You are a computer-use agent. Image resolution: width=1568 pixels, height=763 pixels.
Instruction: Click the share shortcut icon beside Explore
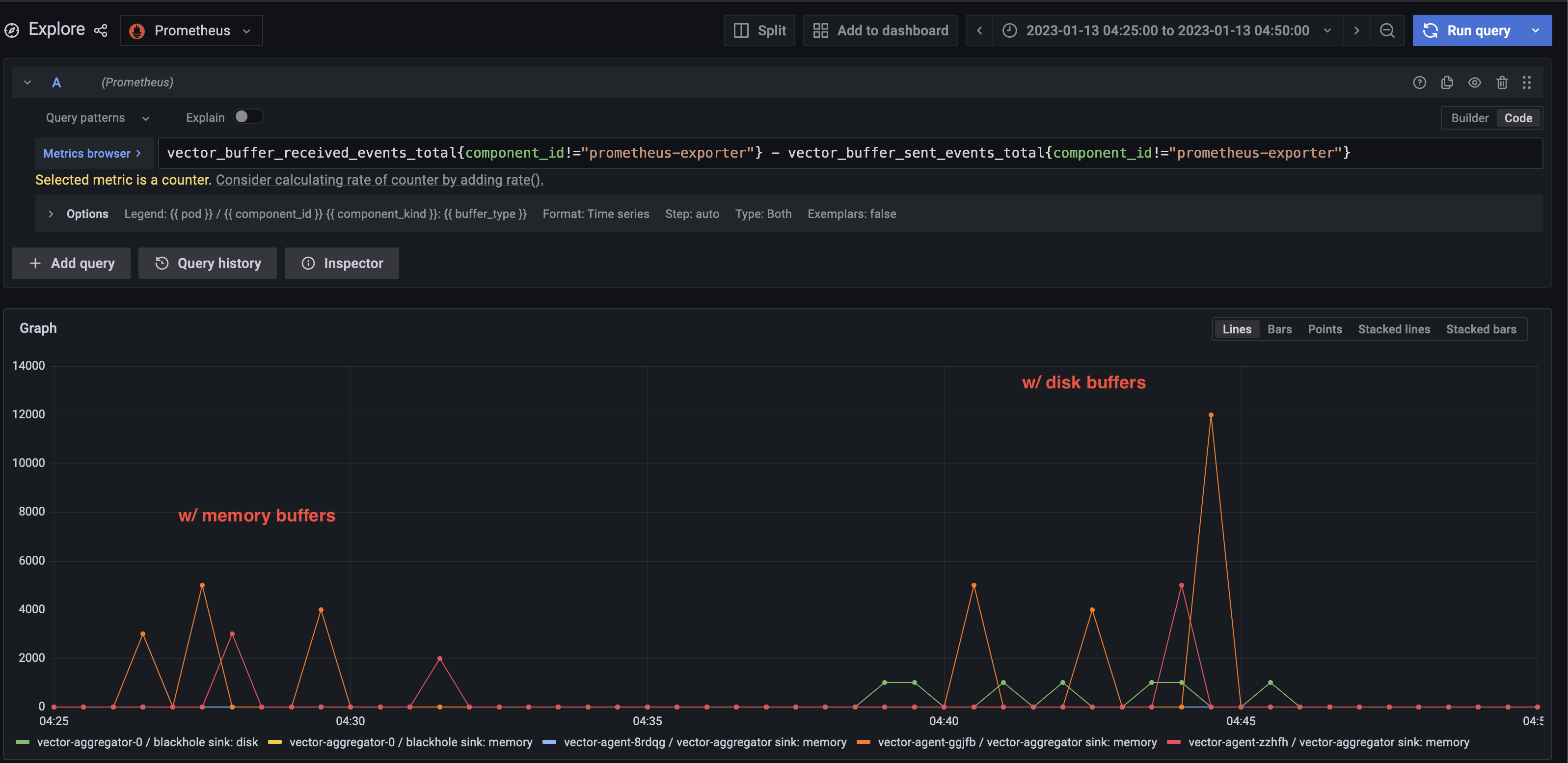pos(101,30)
